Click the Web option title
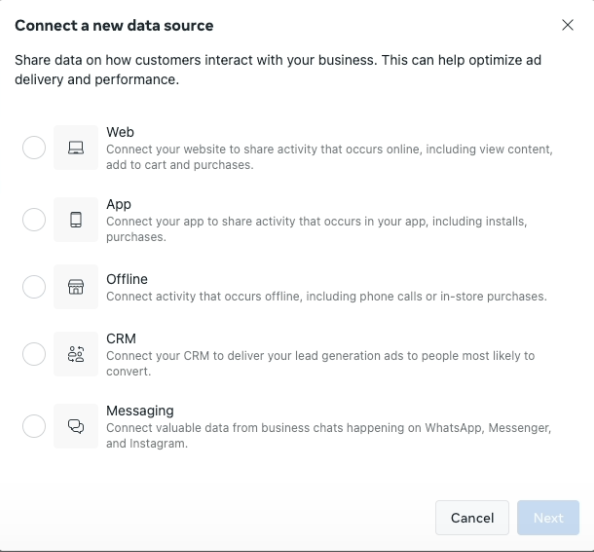The width and height of the screenshot is (594, 552). 120,132
